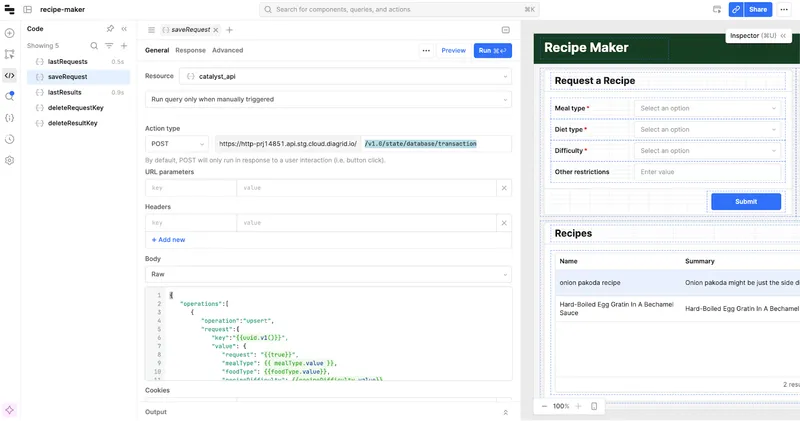800x421 pixels.
Task: Pin the Code panel
Action: click(110, 29)
